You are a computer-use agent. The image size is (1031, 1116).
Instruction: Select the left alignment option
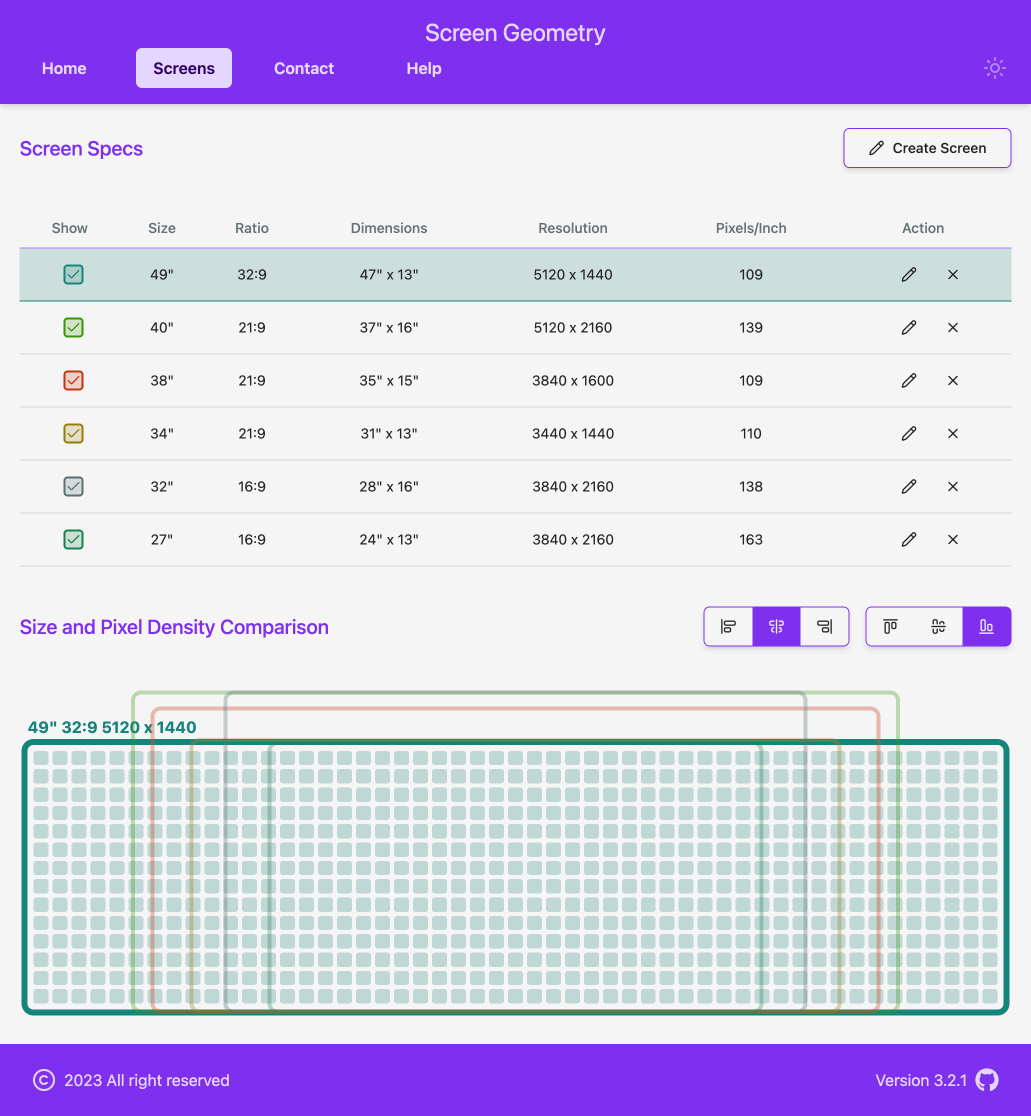pyautogui.click(x=728, y=626)
